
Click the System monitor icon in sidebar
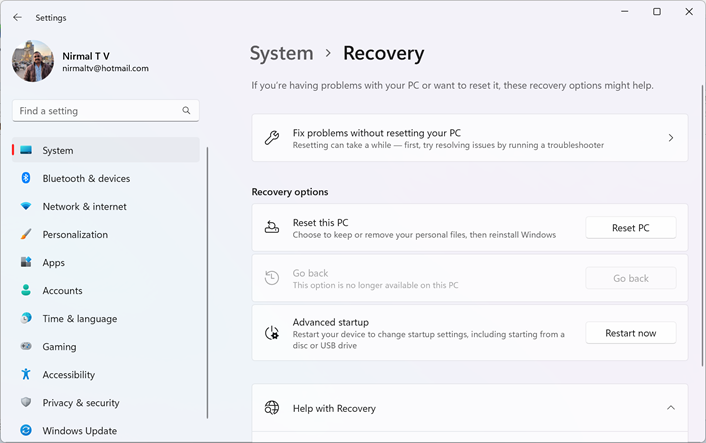click(x=26, y=150)
